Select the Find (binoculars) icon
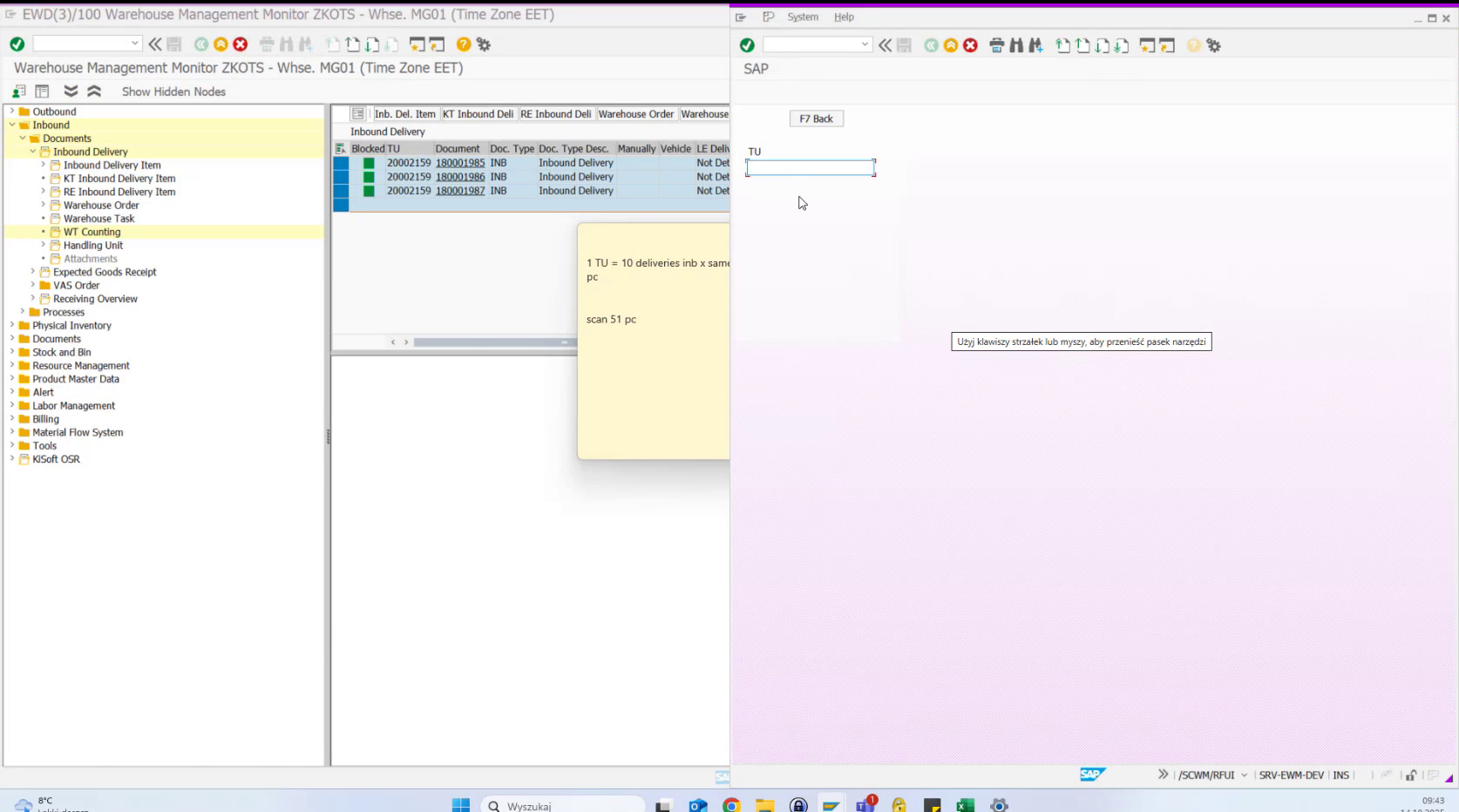 287,44
